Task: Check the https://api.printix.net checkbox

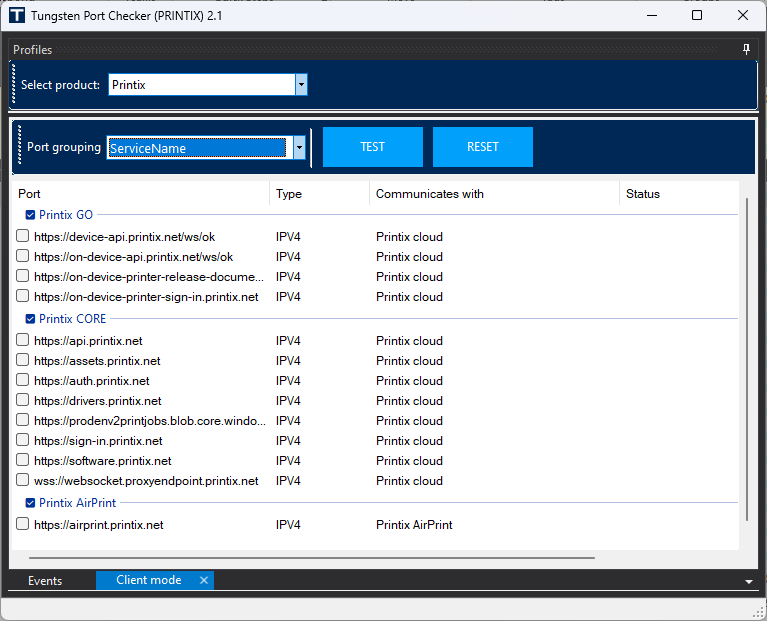Action: point(23,340)
